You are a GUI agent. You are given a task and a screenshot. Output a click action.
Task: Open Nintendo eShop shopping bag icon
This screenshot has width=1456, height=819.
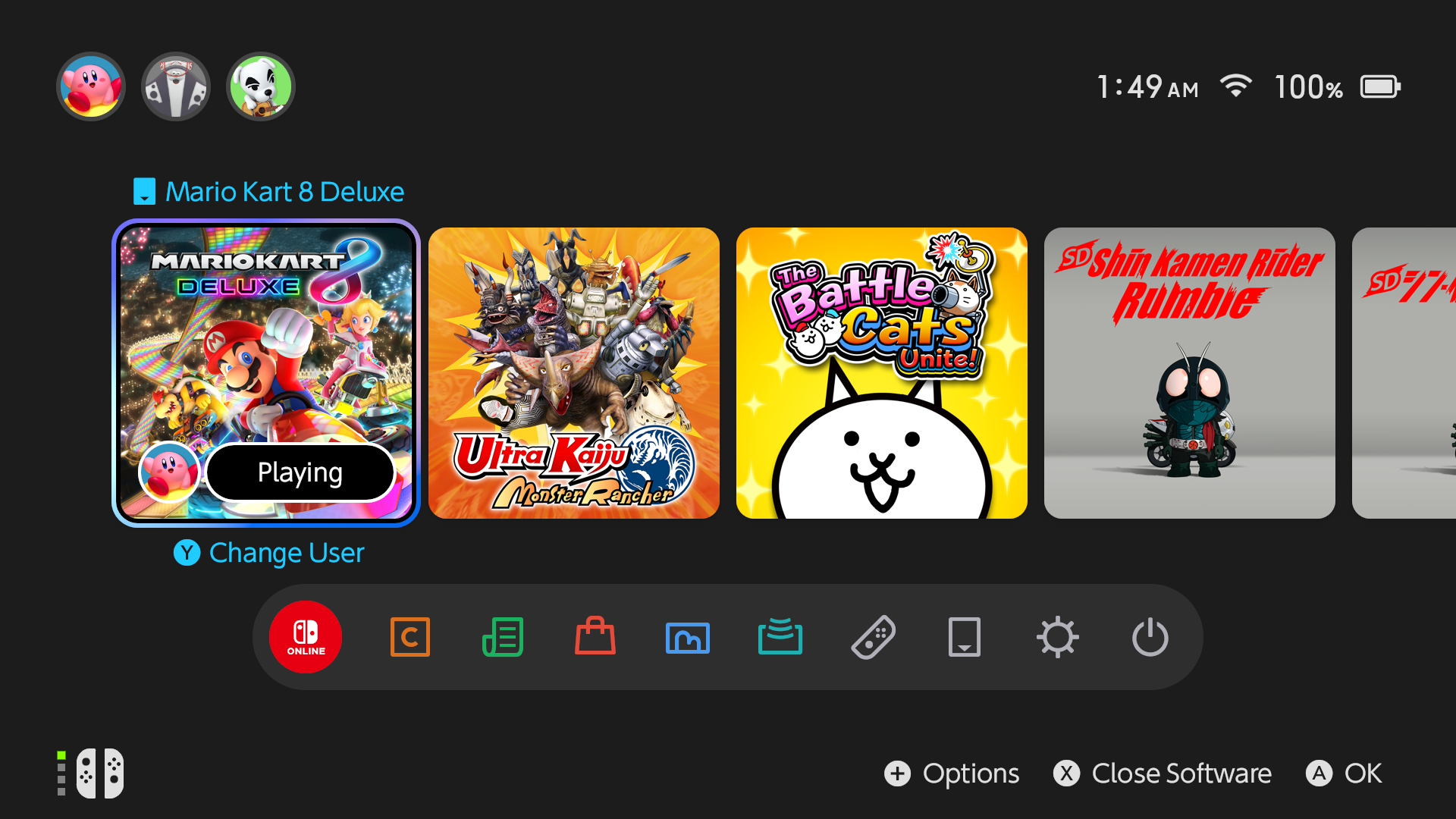(x=595, y=636)
